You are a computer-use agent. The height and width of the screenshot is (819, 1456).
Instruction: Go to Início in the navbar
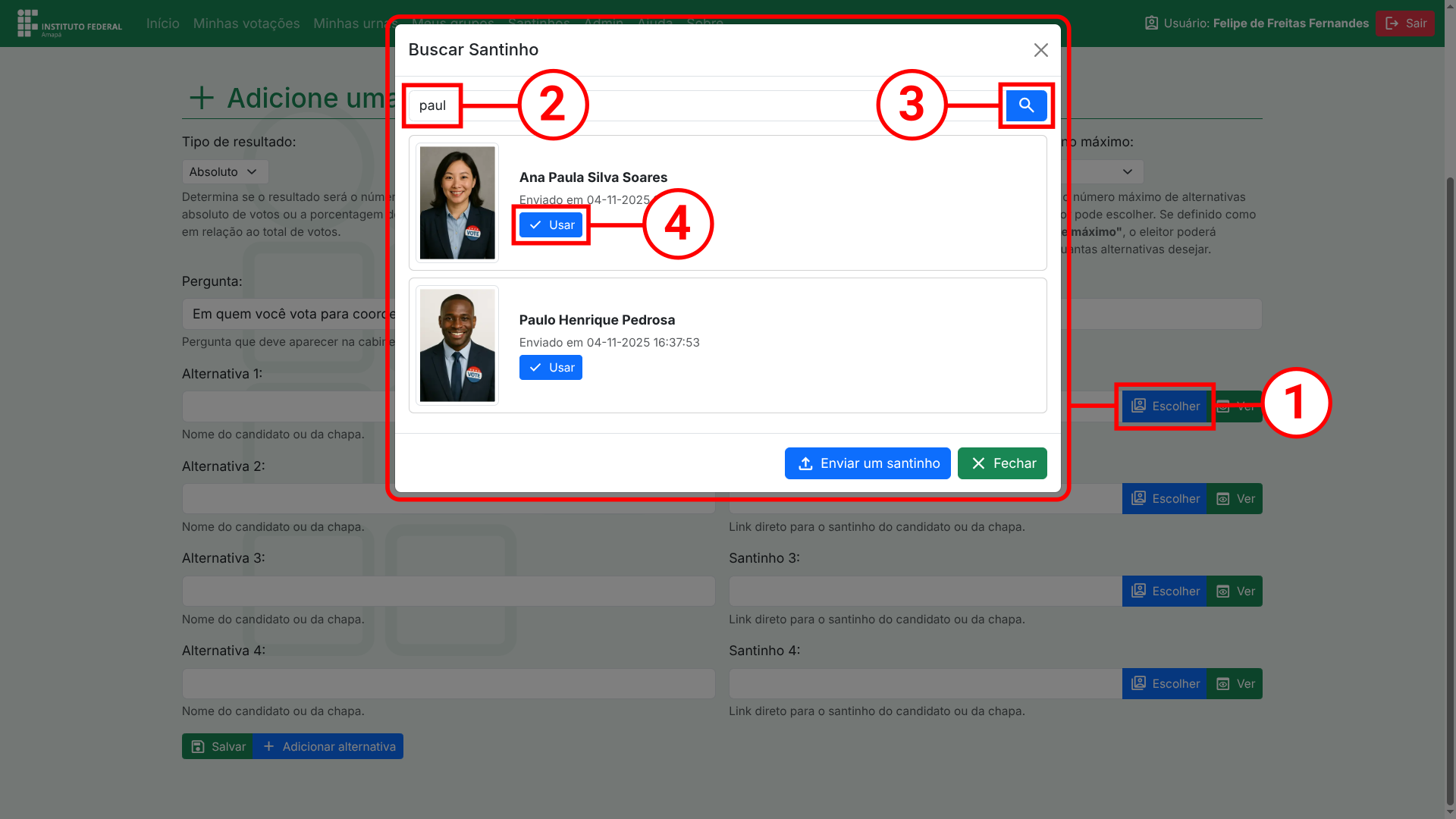(162, 24)
